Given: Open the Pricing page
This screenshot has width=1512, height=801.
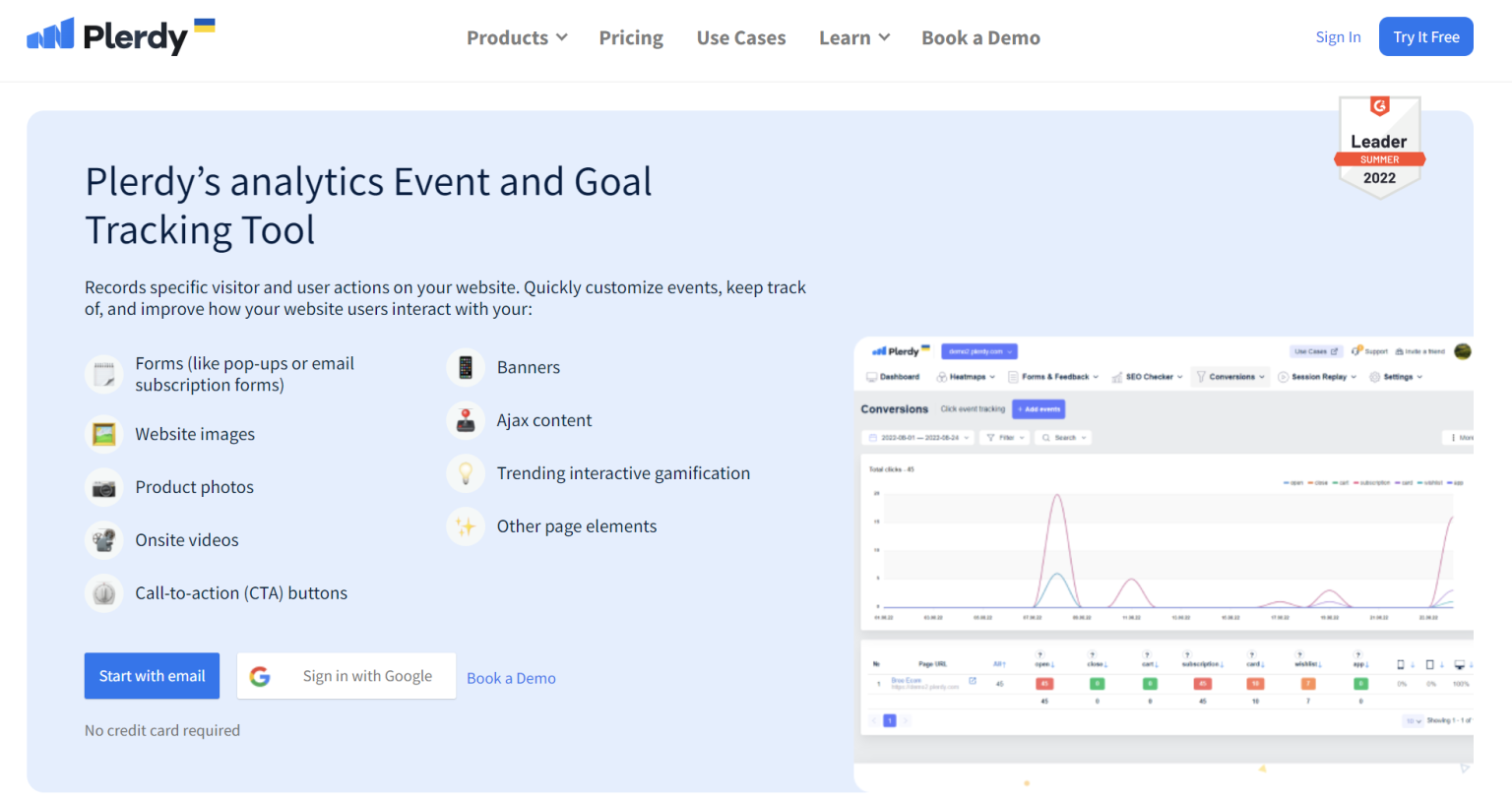Looking at the screenshot, I should (x=631, y=37).
